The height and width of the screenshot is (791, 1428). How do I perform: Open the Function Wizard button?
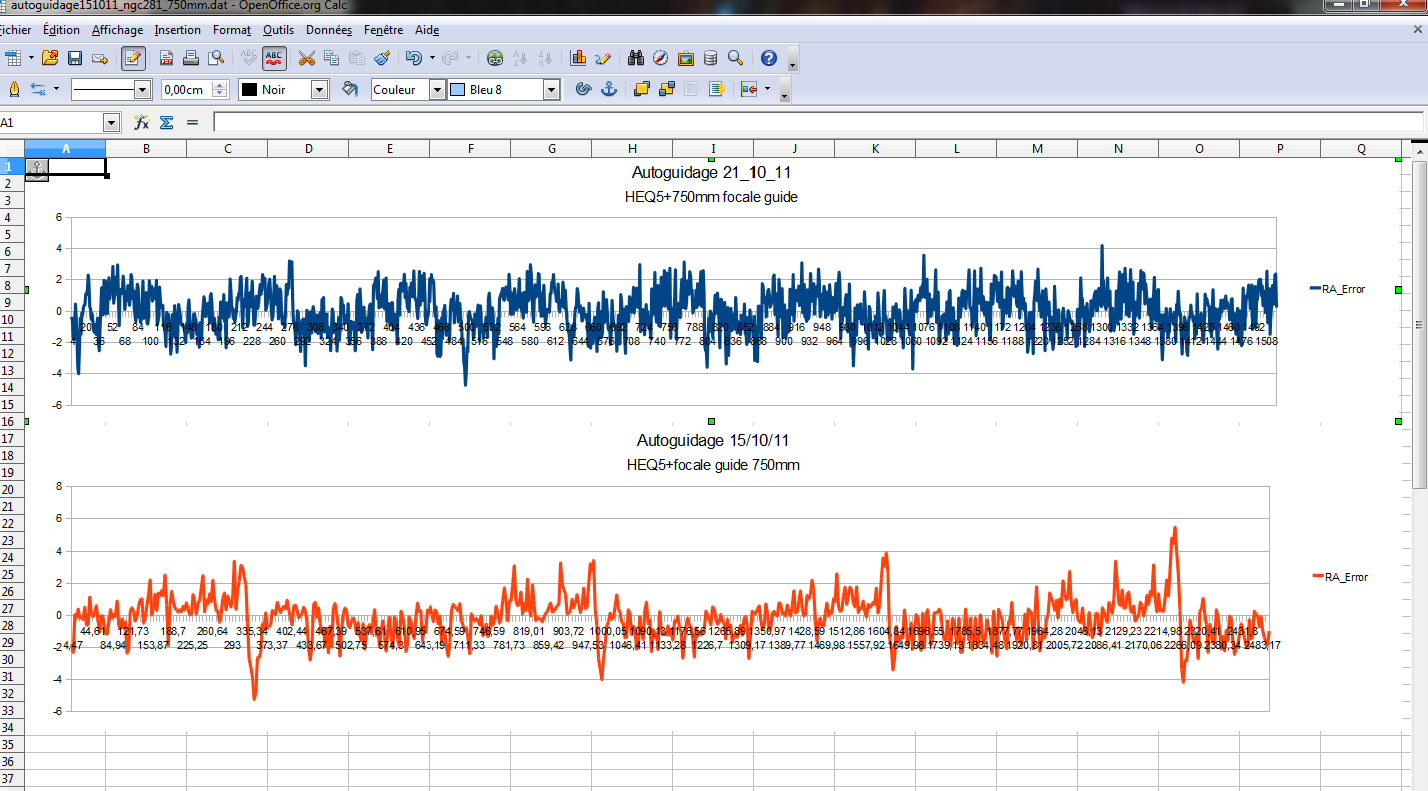coord(141,122)
